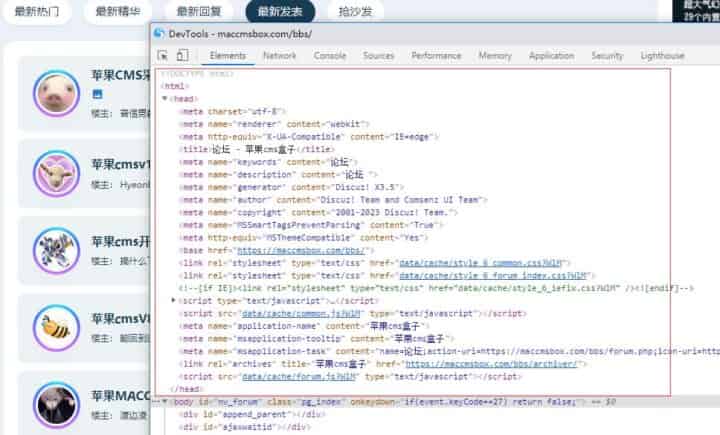Open the pig avatar user profile
720x435 pixels.
coord(56,93)
